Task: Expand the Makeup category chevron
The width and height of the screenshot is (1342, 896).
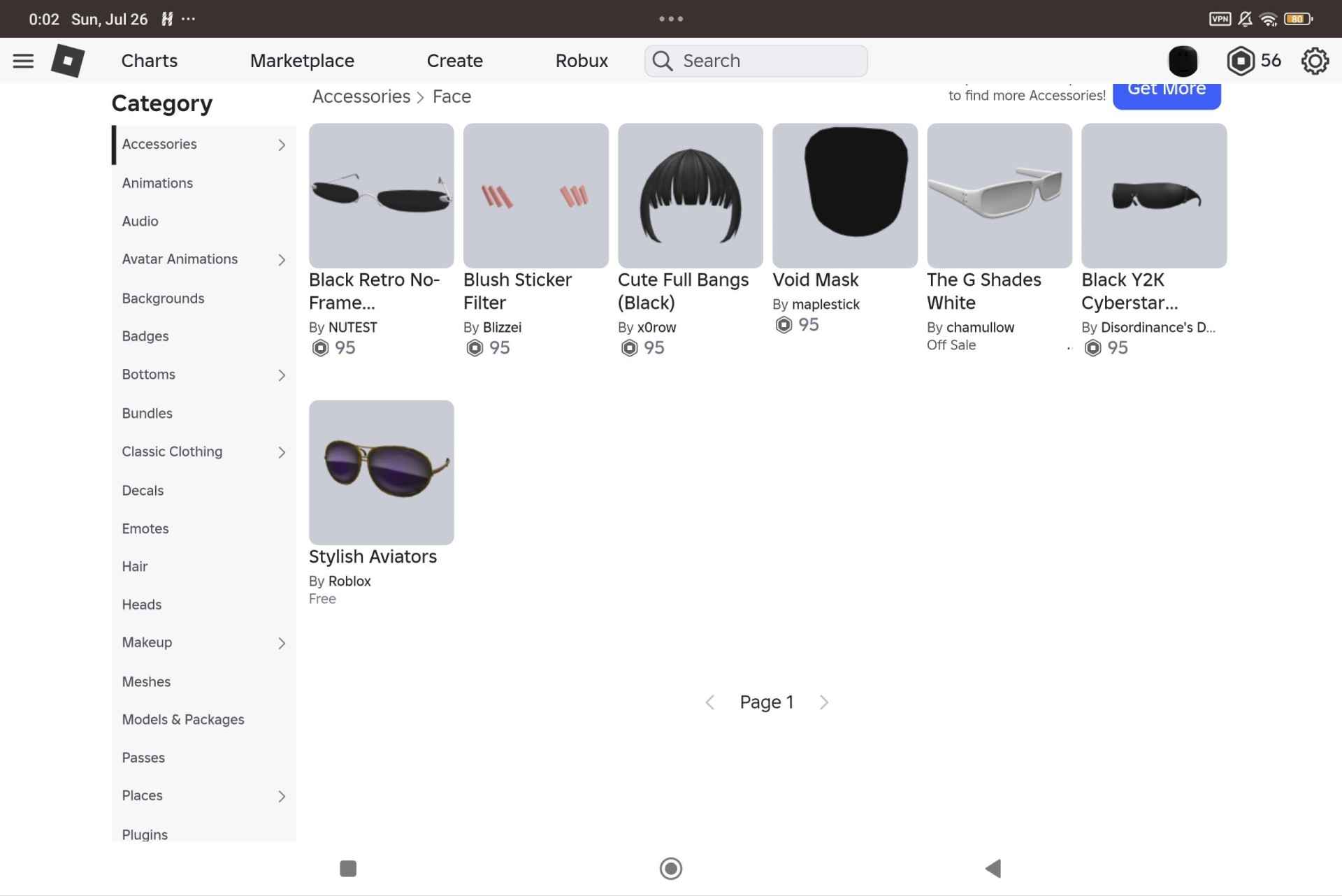Action: (x=282, y=643)
